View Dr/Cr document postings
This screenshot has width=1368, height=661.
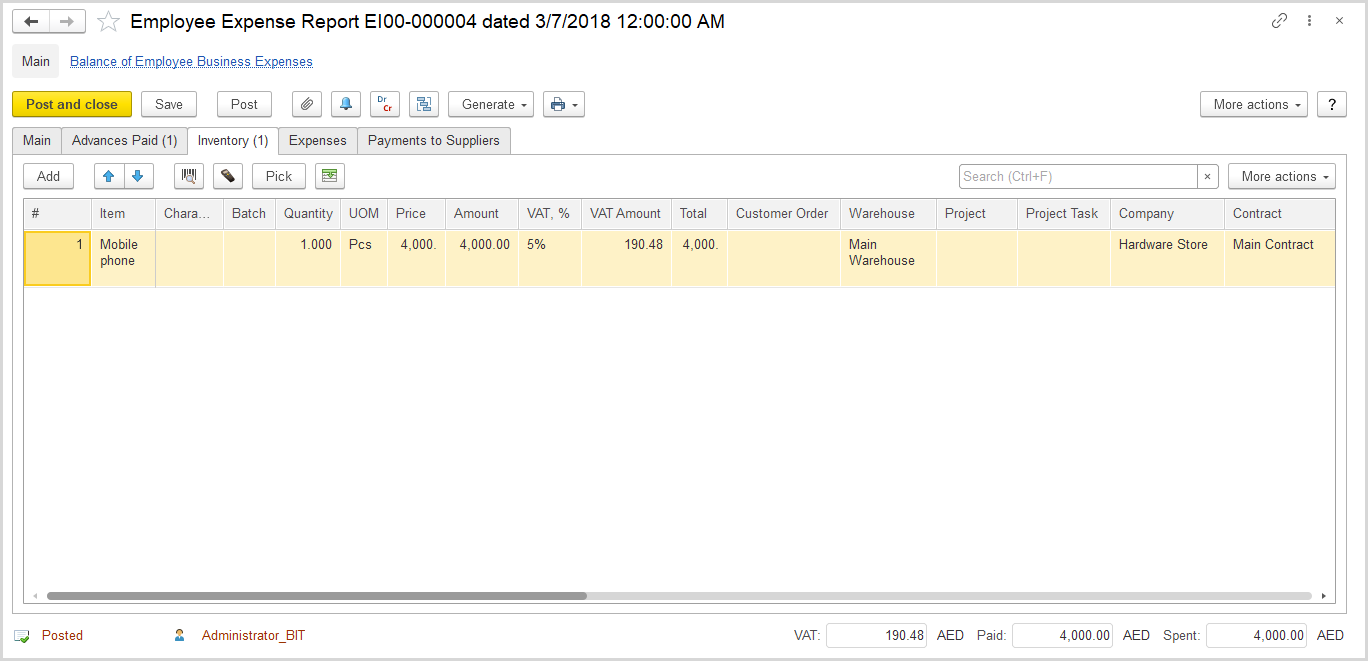[385, 104]
